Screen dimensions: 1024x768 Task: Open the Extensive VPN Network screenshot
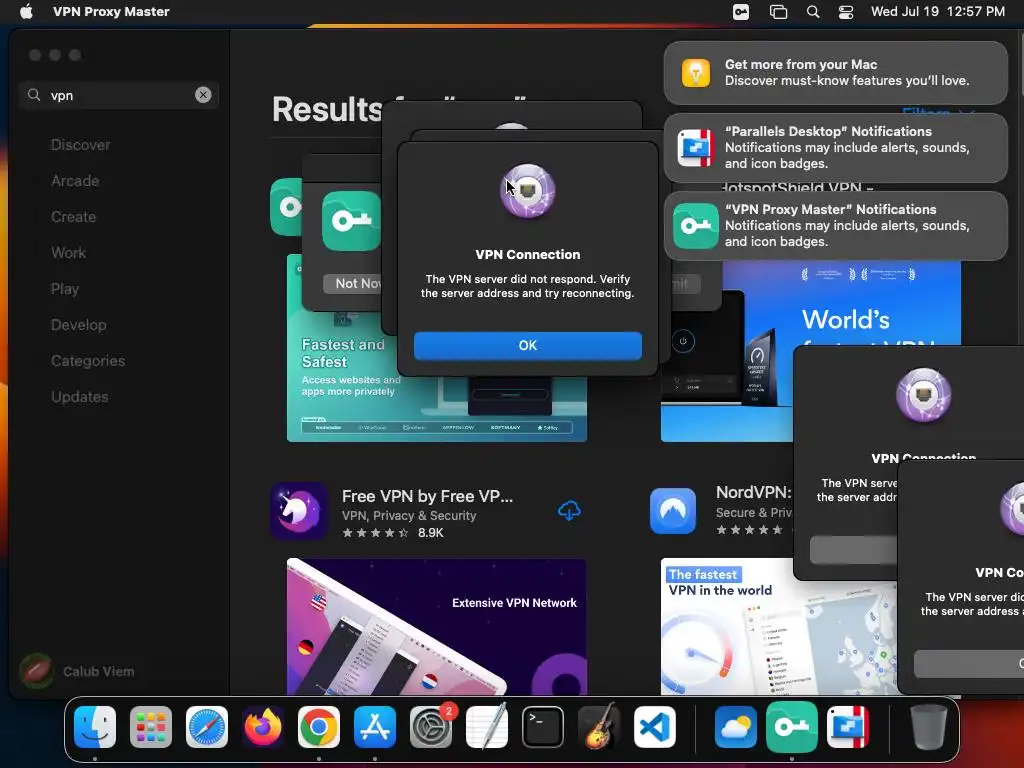436,626
